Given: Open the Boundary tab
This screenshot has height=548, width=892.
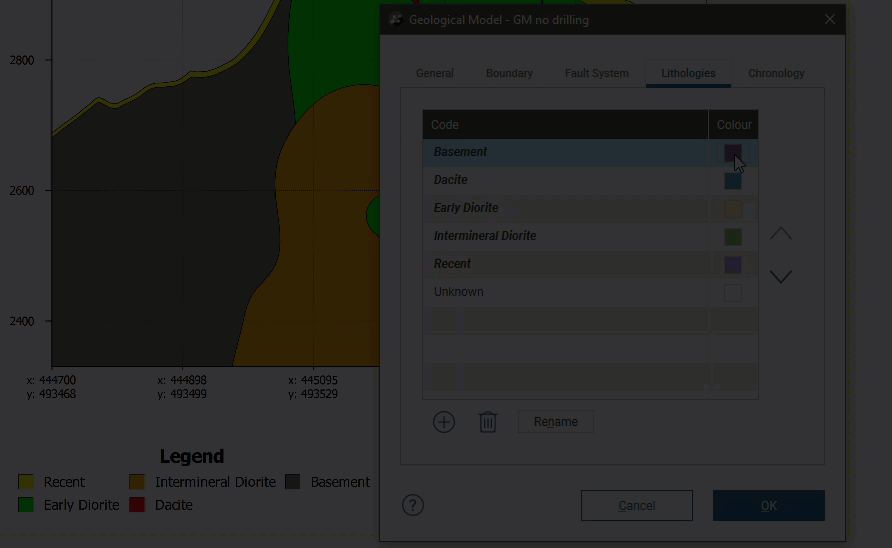Looking at the screenshot, I should 509,73.
